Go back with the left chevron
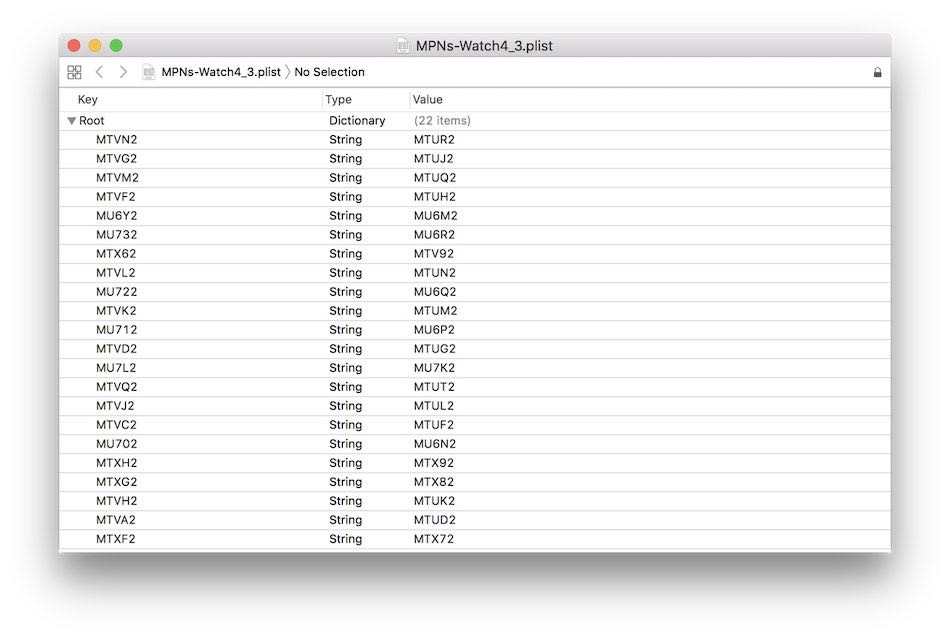The image size is (950, 637). point(99,72)
